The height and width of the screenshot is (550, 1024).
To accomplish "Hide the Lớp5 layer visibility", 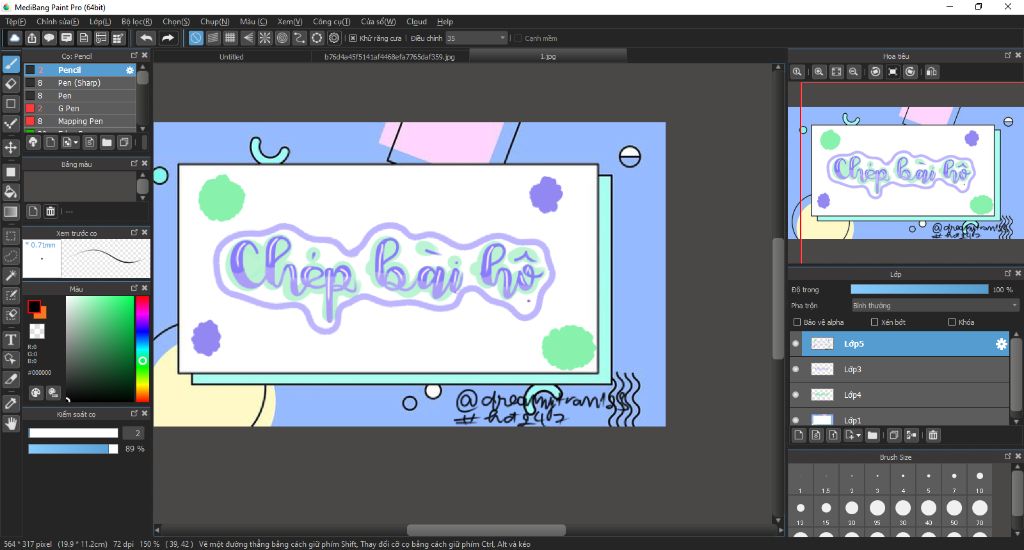I will point(795,344).
